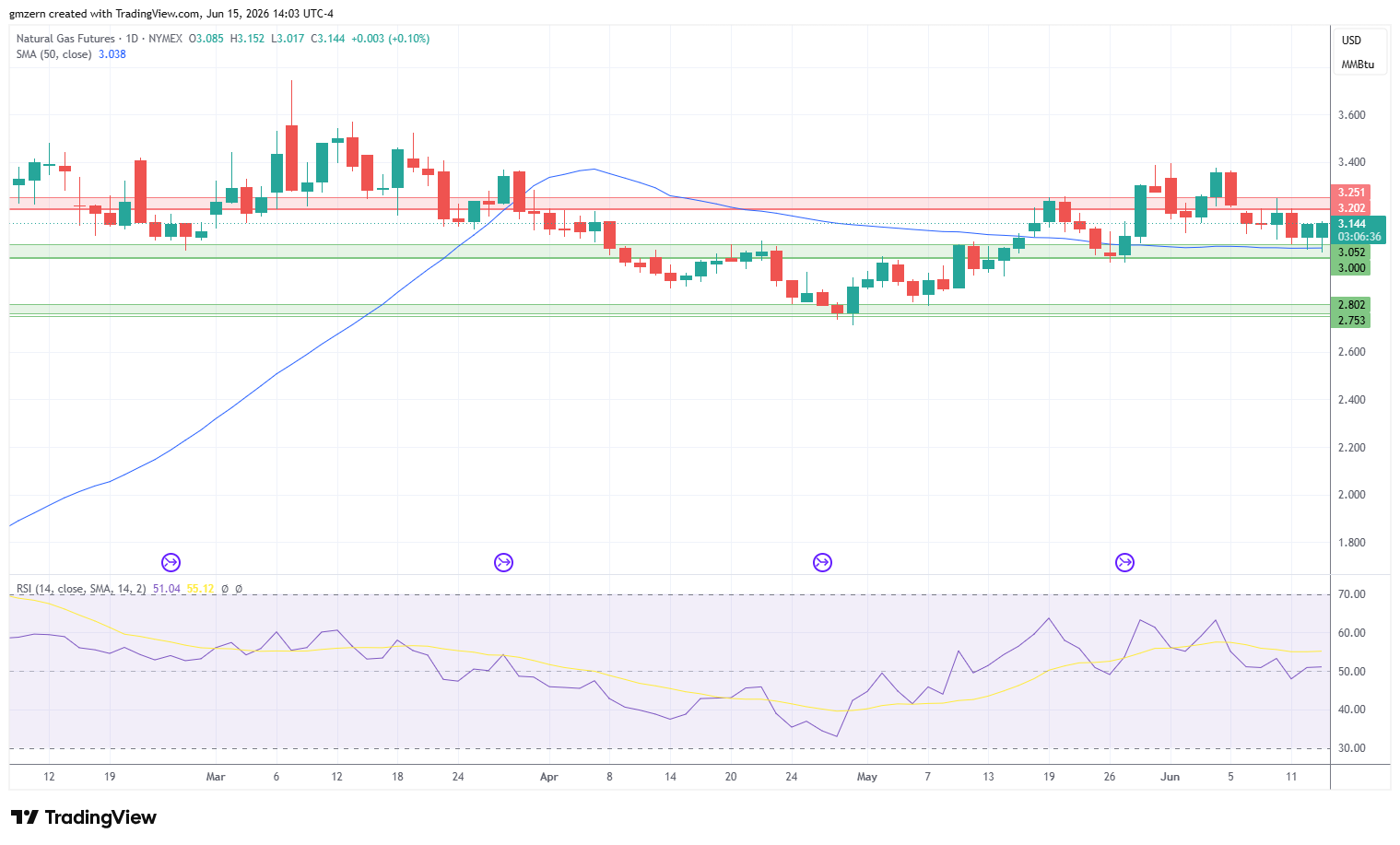The image size is (1400, 845).
Task: Click the 3.600 price axis label
Action: coord(1352,115)
